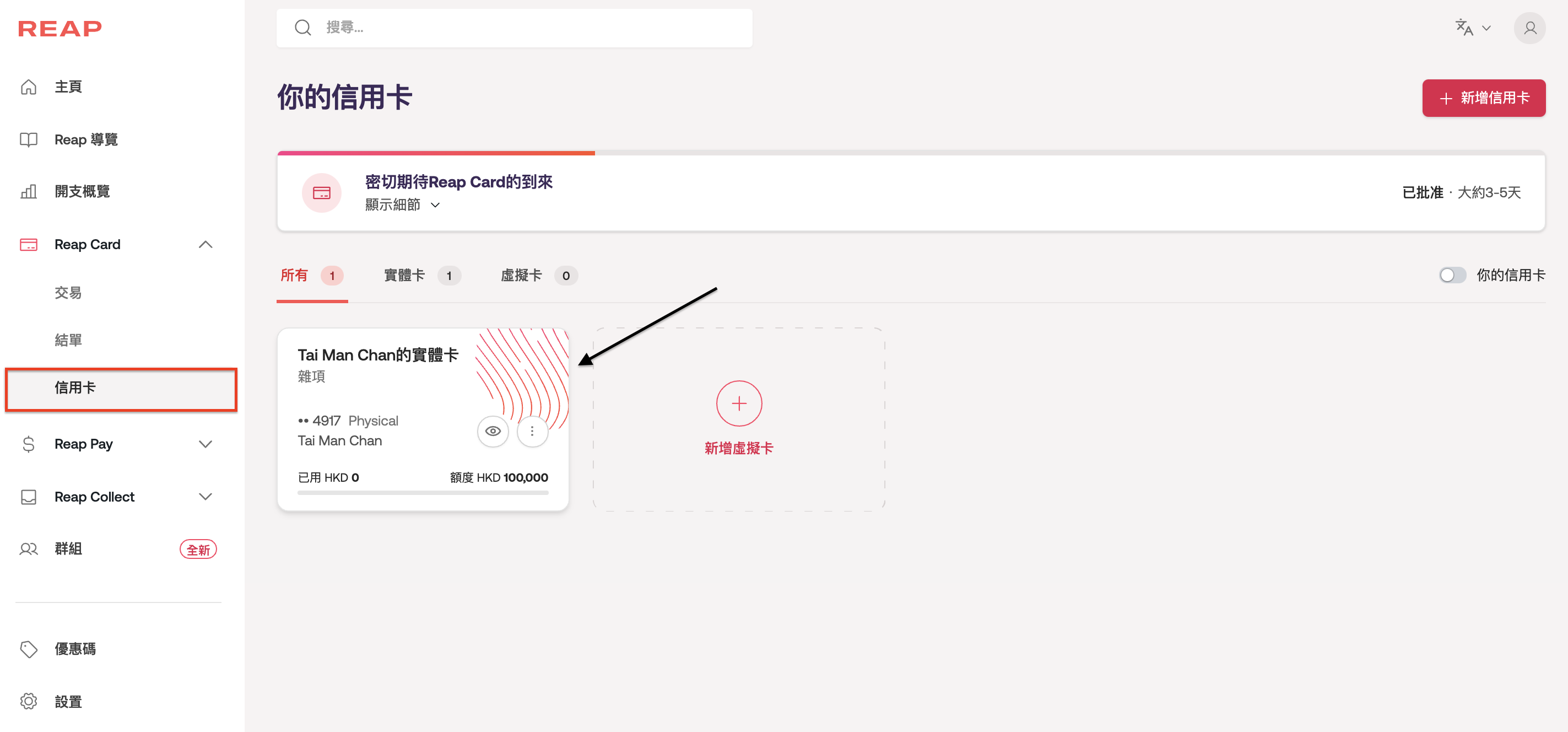Click the home icon beside 主頁

[x=29, y=87]
